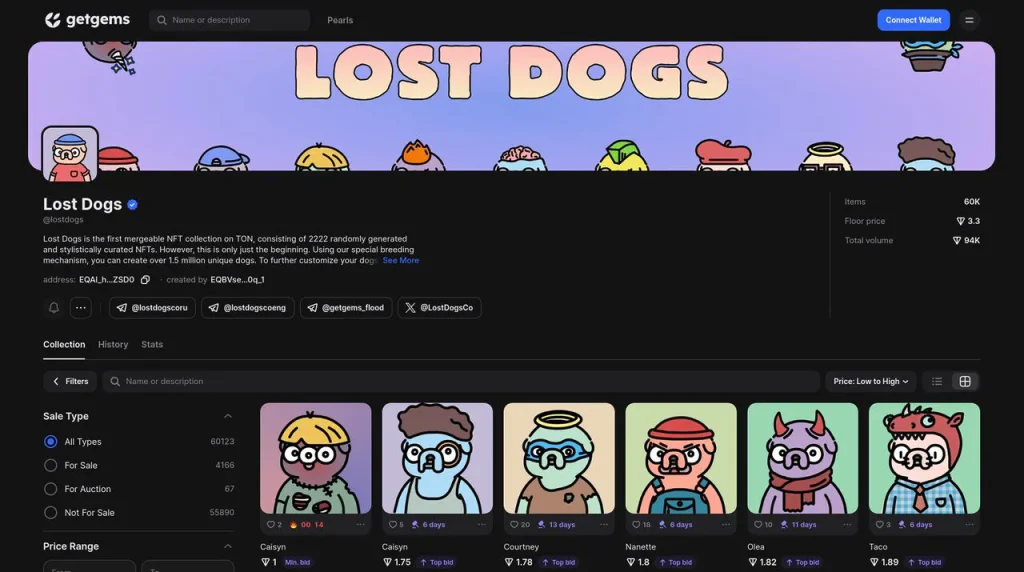Screen dimensions: 1024x572
Task: Open ellipsis menu on 6 days Caisyn card
Action: 482,524
